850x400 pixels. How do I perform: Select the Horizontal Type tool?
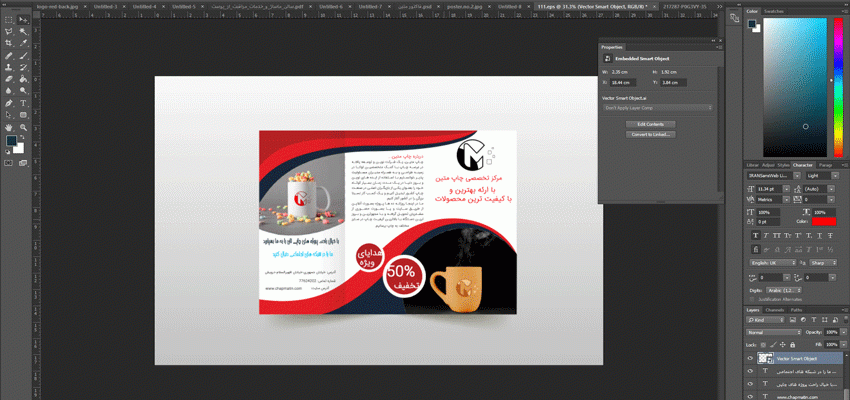click(23, 103)
